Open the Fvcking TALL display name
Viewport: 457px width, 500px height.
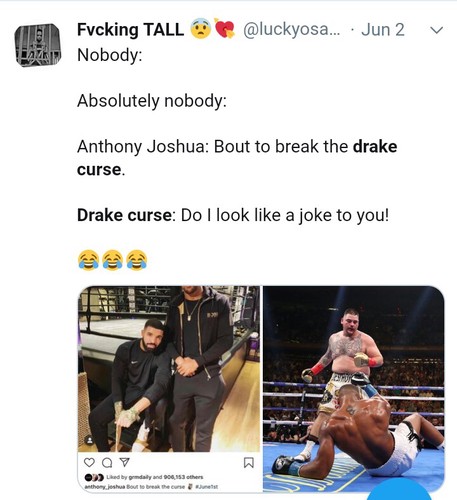tap(130, 30)
